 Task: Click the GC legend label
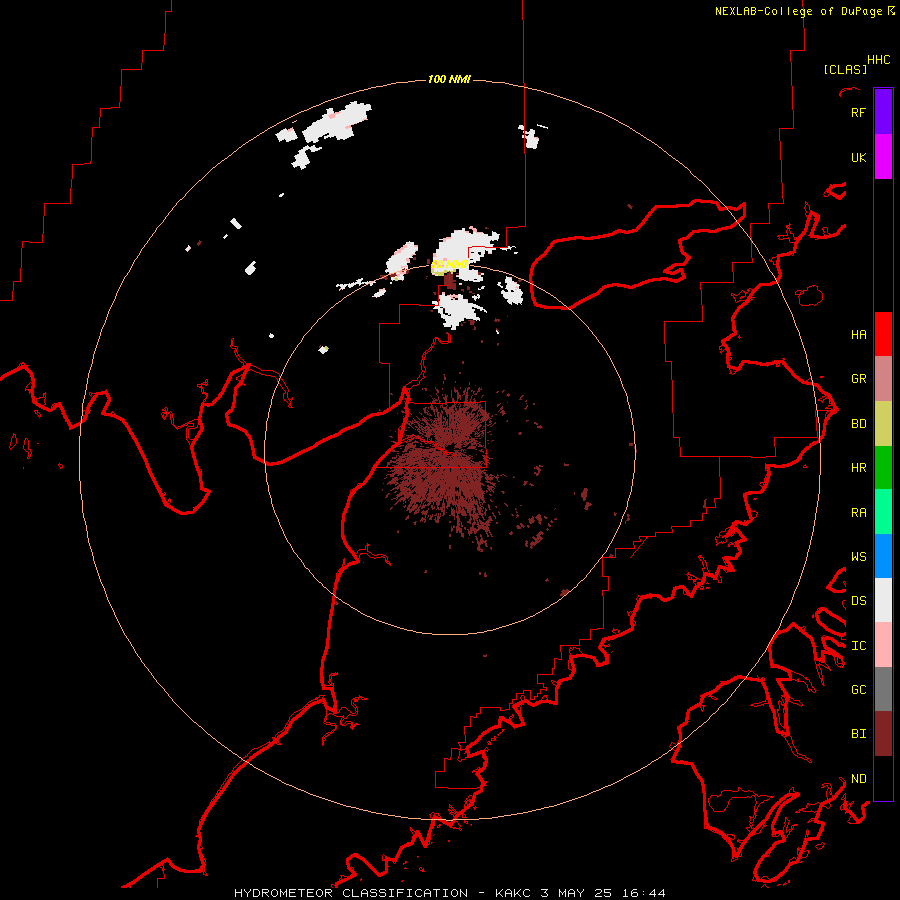pyautogui.click(x=858, y=689)
